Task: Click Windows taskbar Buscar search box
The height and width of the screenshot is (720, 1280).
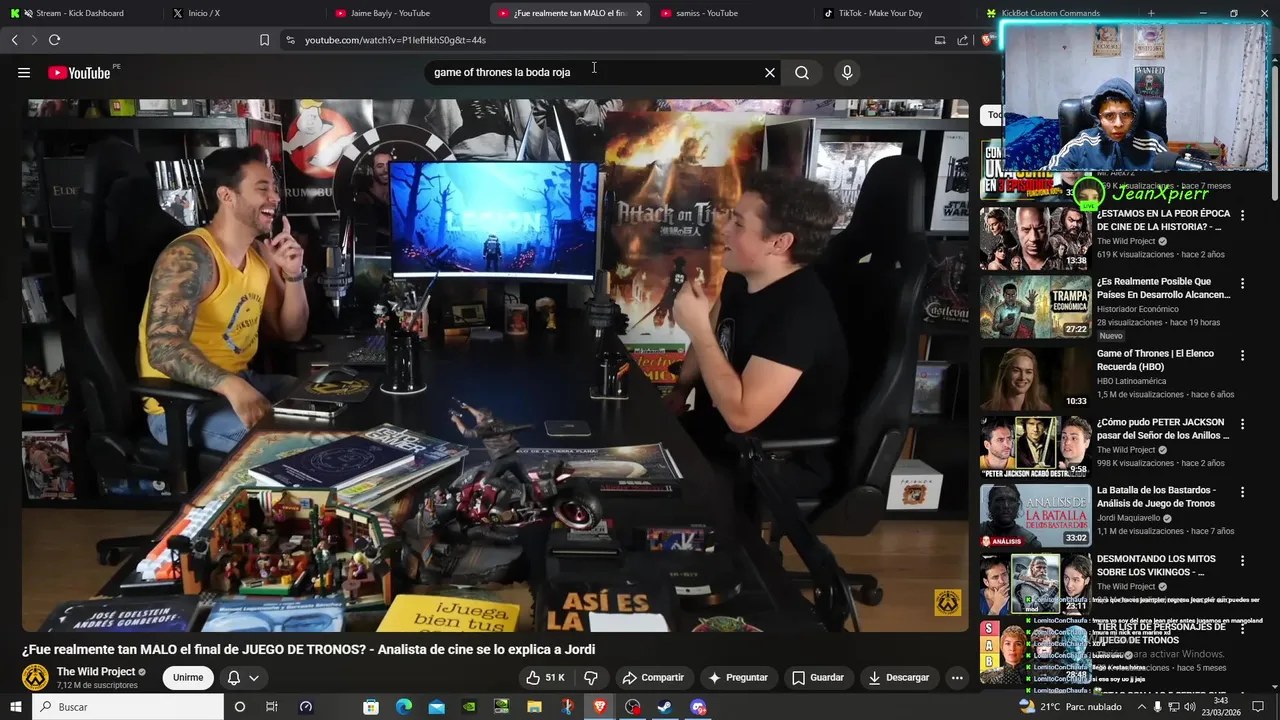Action: (127, 707)
